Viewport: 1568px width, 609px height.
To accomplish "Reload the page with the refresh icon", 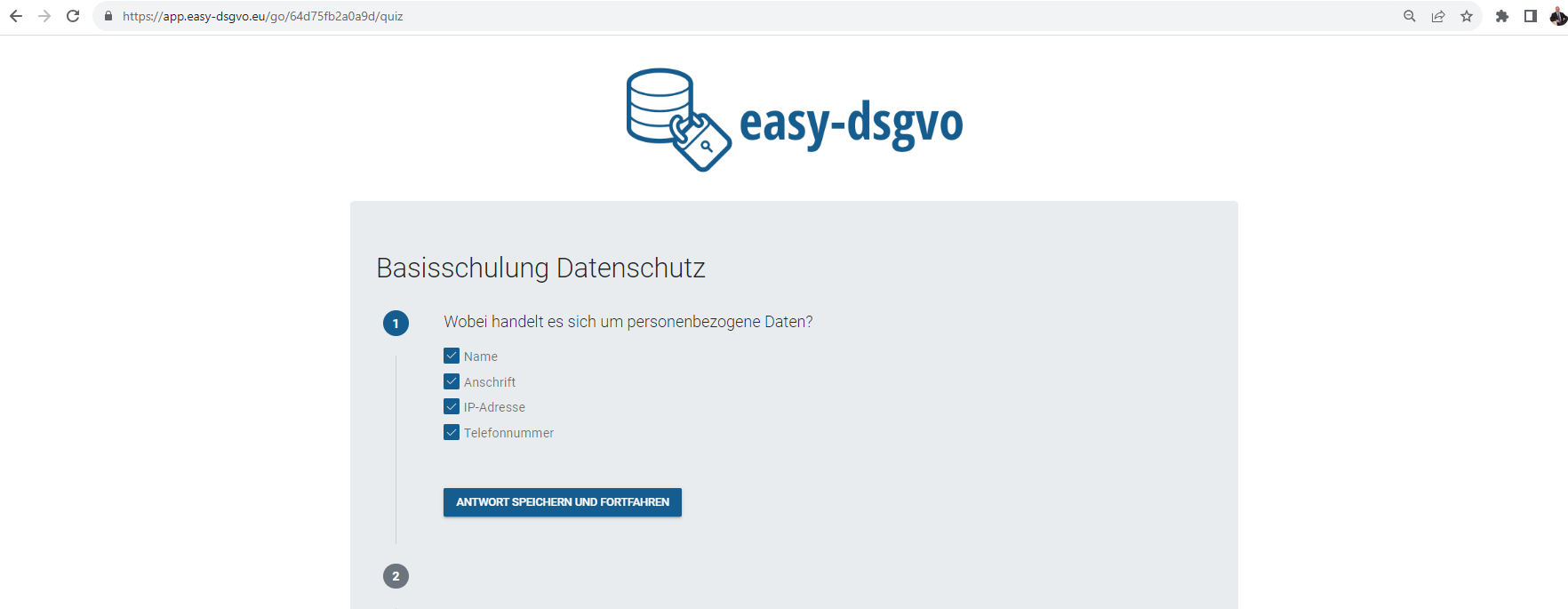I will point(73,16).
